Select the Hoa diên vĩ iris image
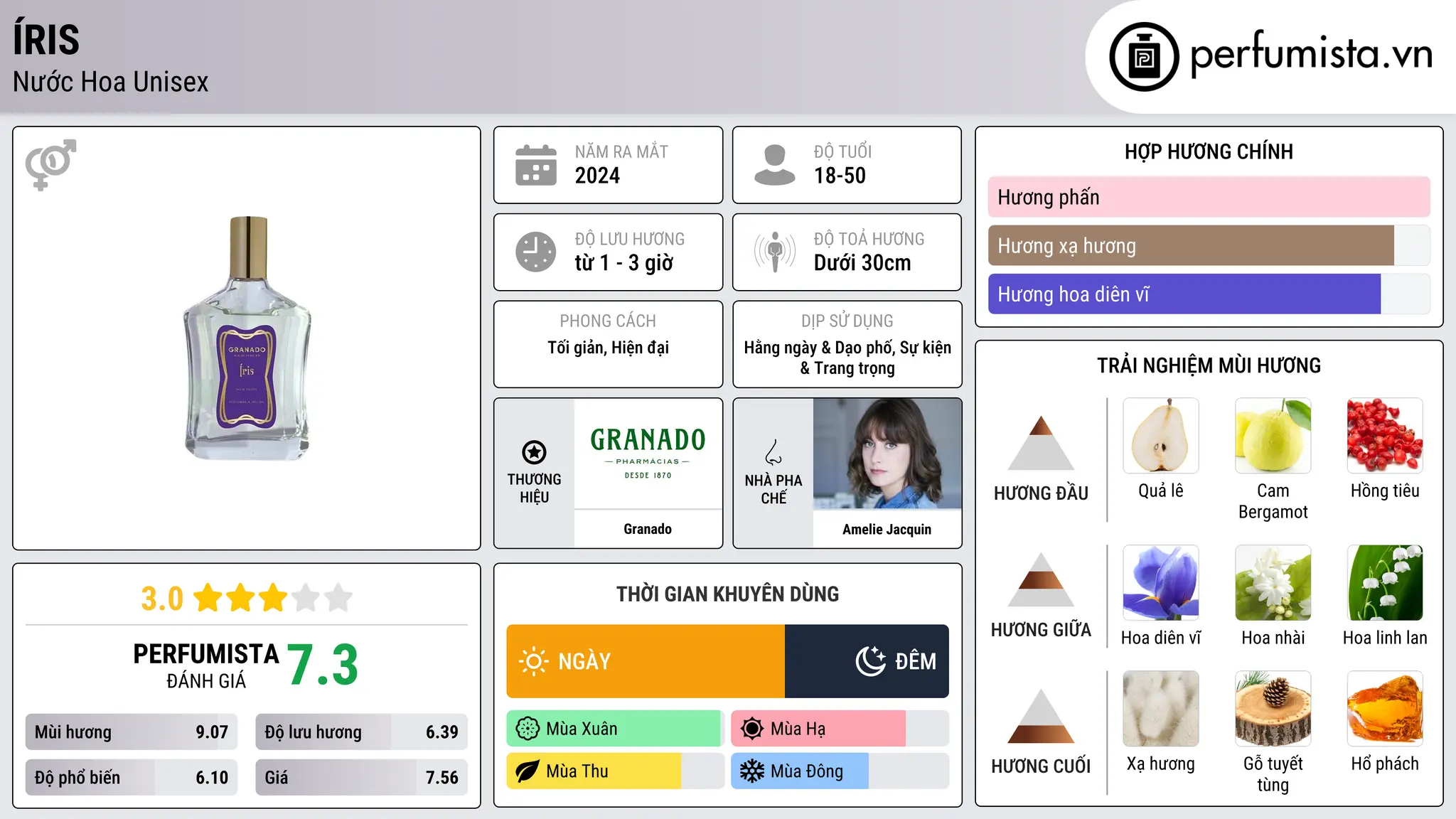Screen dimensions: 1456x819 pyautogui.click(x=1161, y=583)
